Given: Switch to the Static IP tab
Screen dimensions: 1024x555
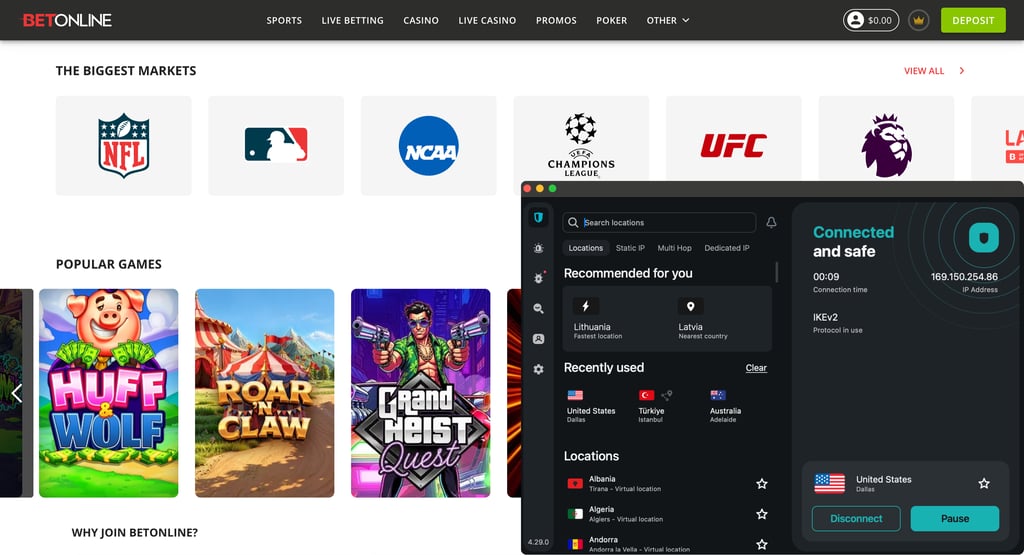Looking at the screenshot, I should (x=630, y=248).
